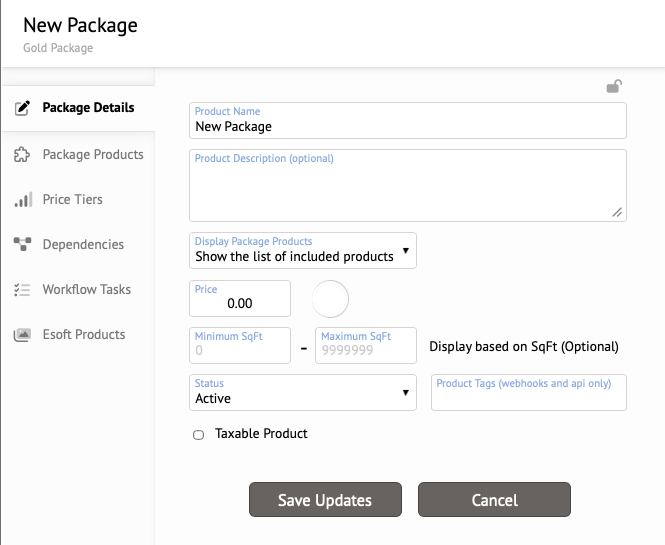The image size is (665, 545).
Task: Click the unlock padlock icon
Action: coord(614,87)
